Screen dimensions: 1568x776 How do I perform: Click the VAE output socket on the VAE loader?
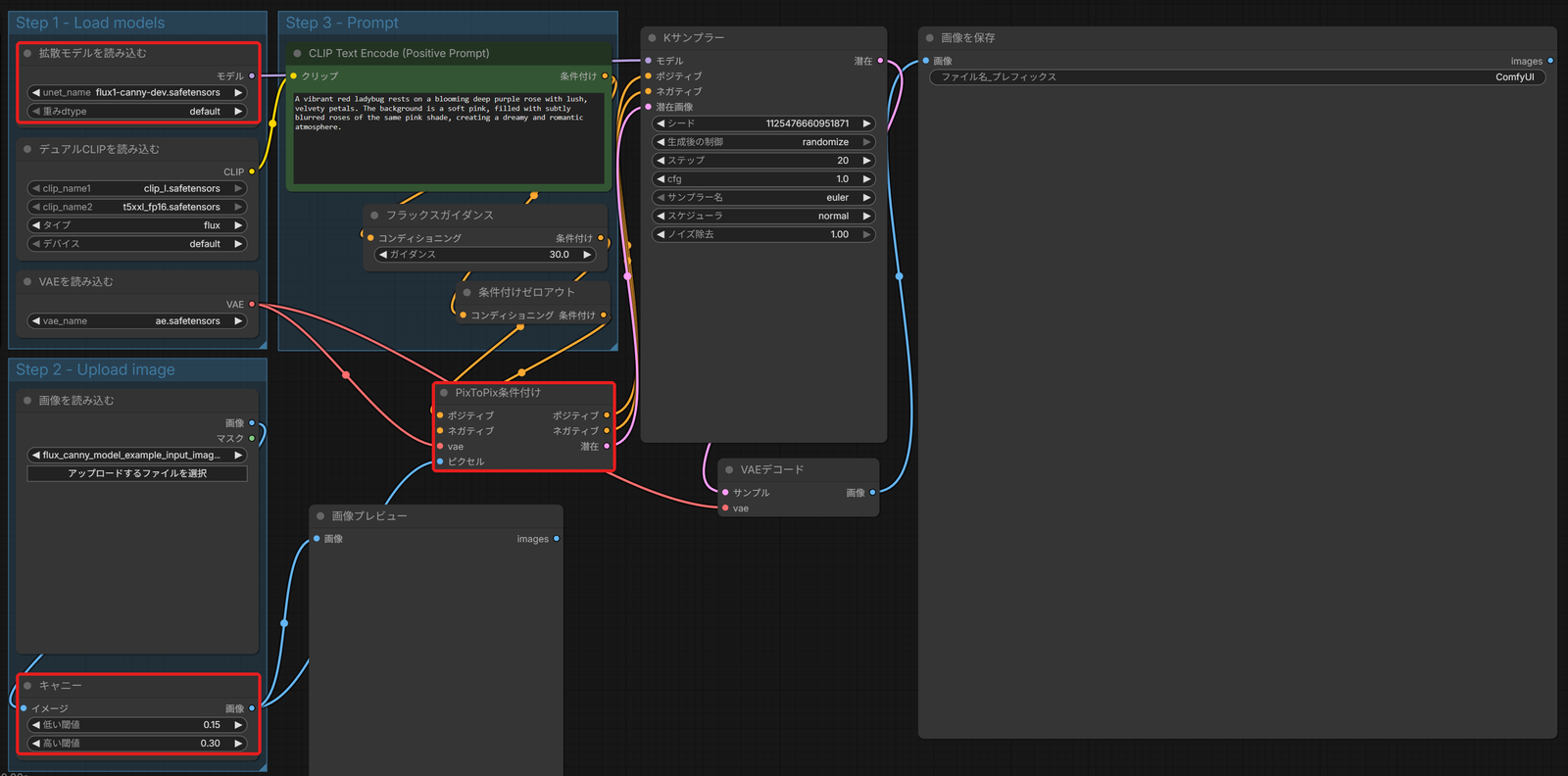click(x=252, y=305)
